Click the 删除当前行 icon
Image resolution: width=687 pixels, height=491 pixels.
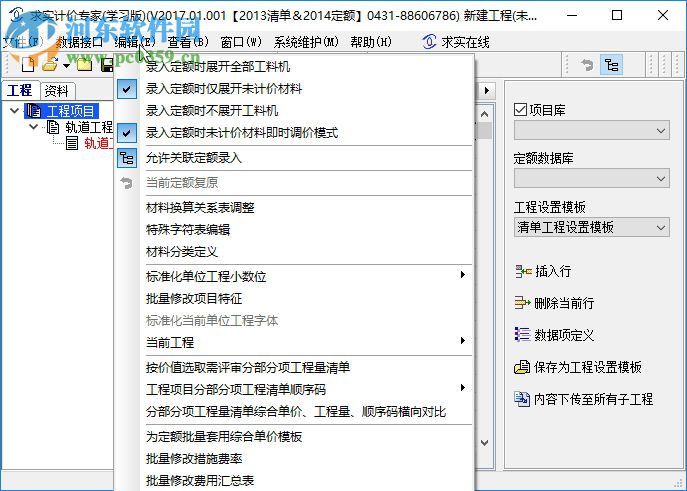(x=523, y=303)
